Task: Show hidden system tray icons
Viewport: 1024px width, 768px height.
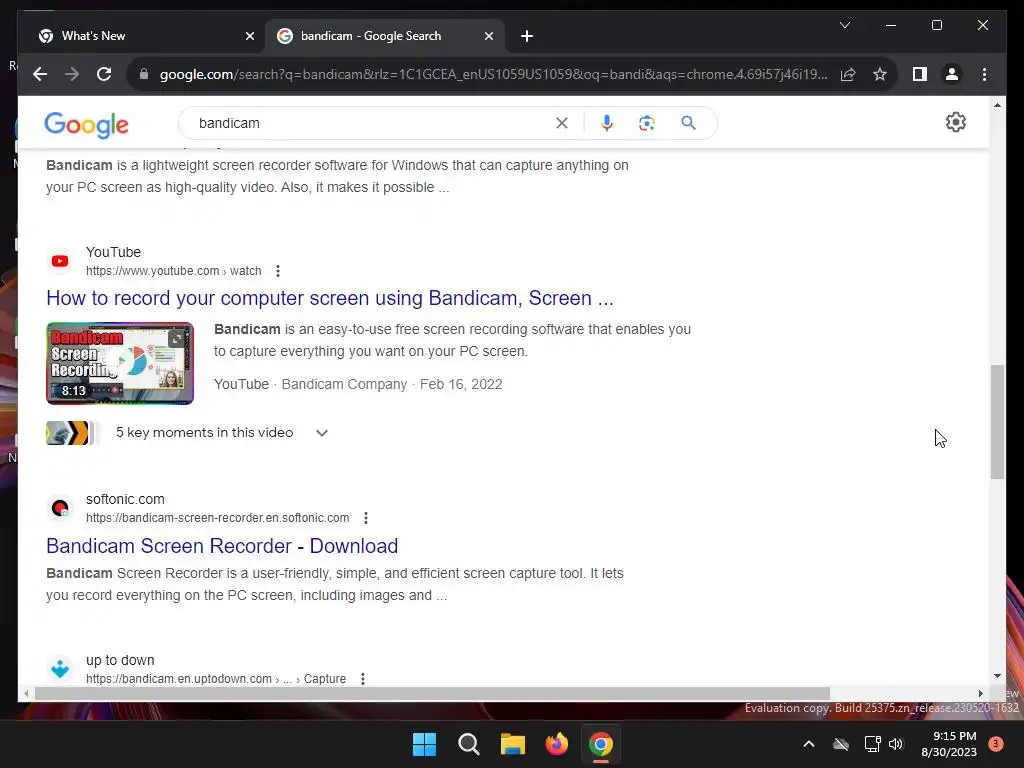Action: coord(808,744)
